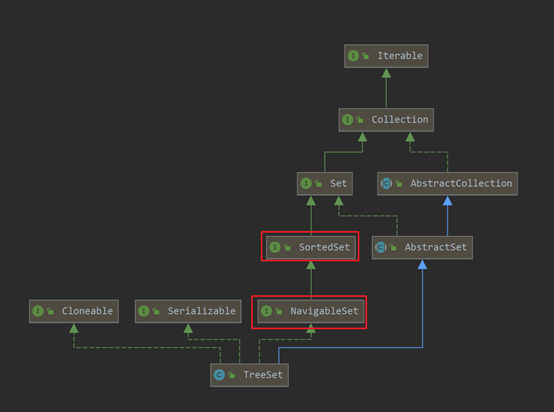
Task: Click the Cloneable label text
Action: [87, 311]
